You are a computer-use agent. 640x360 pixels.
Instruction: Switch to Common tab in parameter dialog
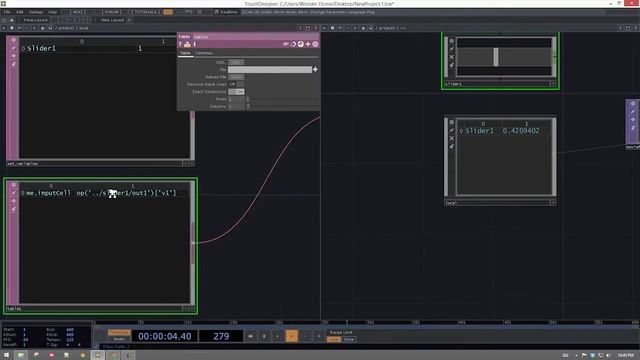click(x=204, y=53)
